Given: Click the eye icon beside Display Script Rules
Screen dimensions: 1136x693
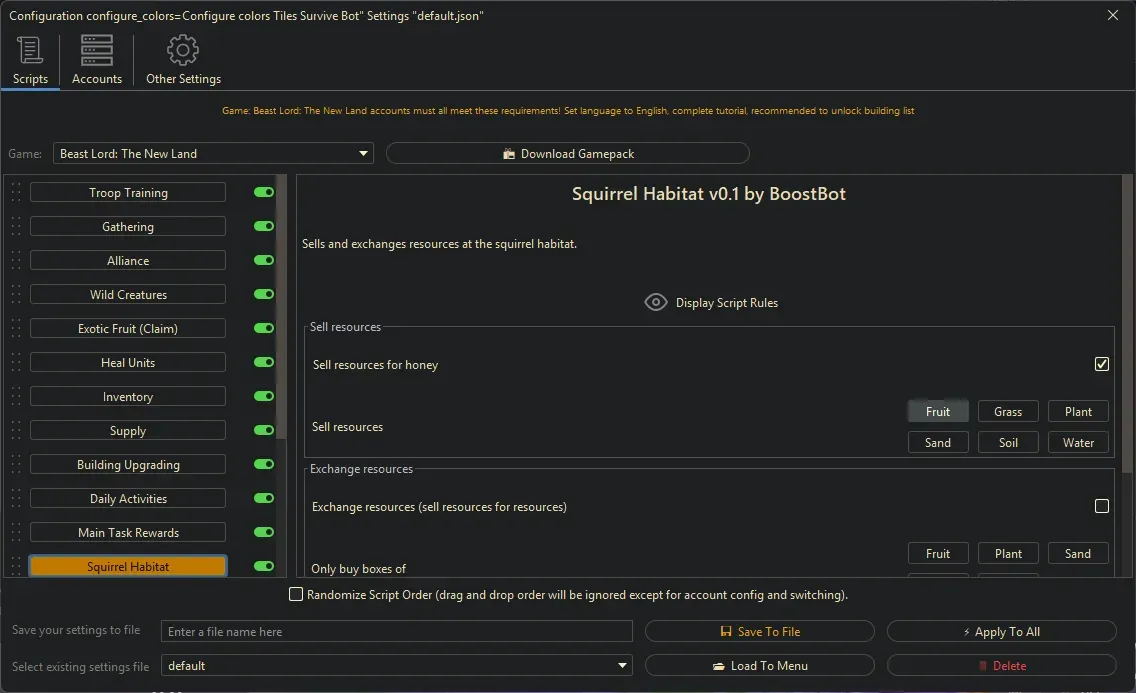Looking at the screenshot, I should [x=656, y=303].
